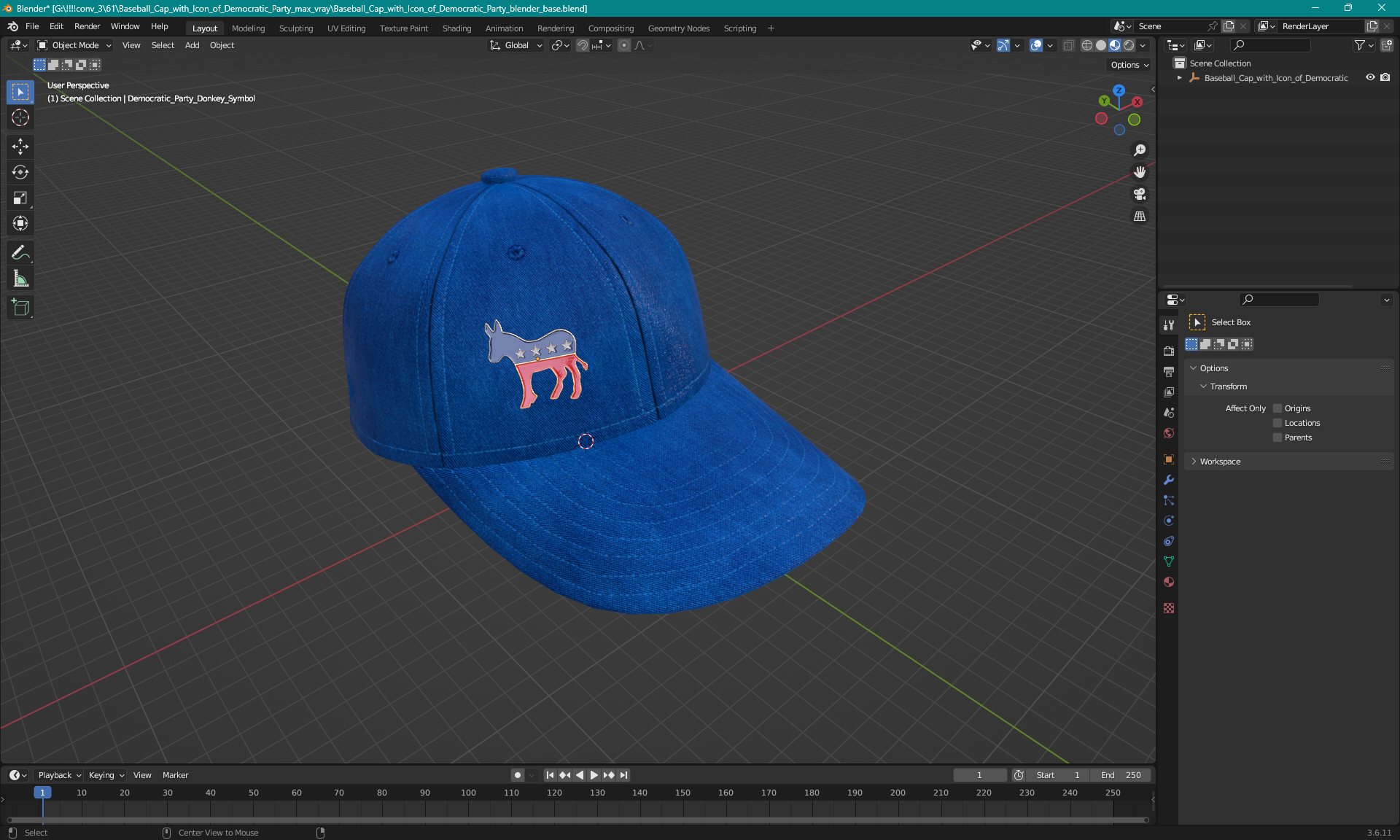Collapse the Transform subpanel

(1204, 386)
